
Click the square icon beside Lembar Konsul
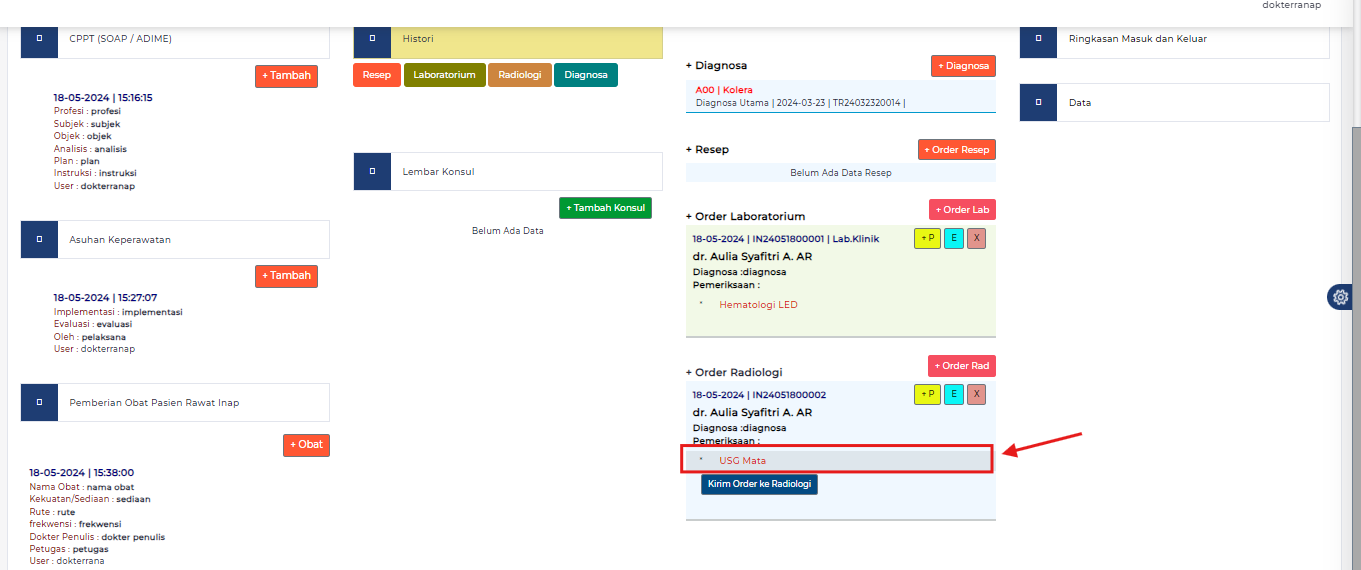372,172
